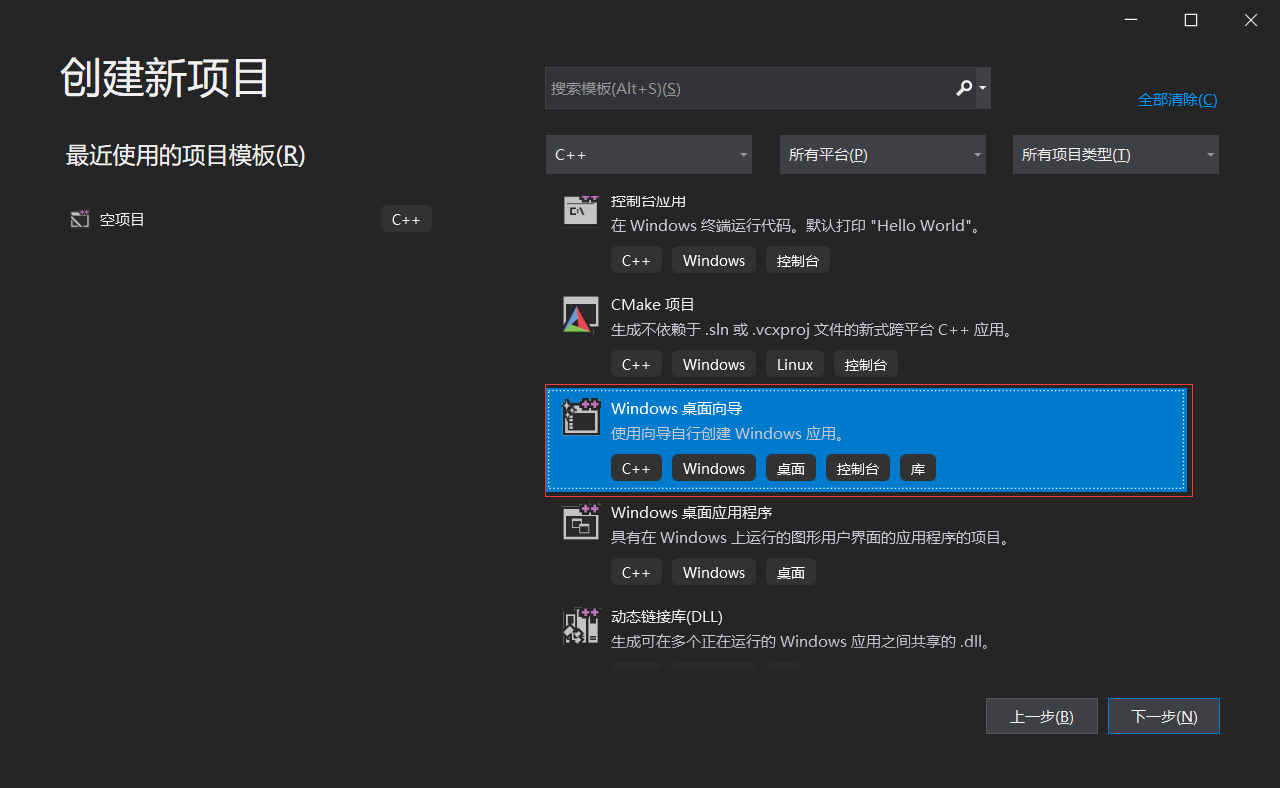Click the Linux tag under CMake 项目

click(x=794, y=363)
